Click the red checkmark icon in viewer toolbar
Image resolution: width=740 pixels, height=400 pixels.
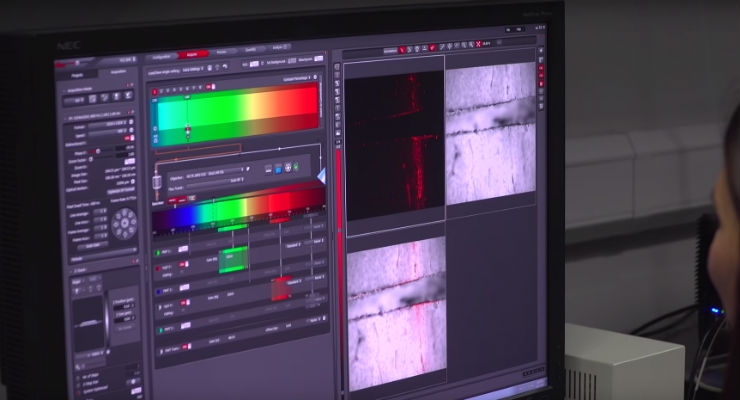coord(433,47)
